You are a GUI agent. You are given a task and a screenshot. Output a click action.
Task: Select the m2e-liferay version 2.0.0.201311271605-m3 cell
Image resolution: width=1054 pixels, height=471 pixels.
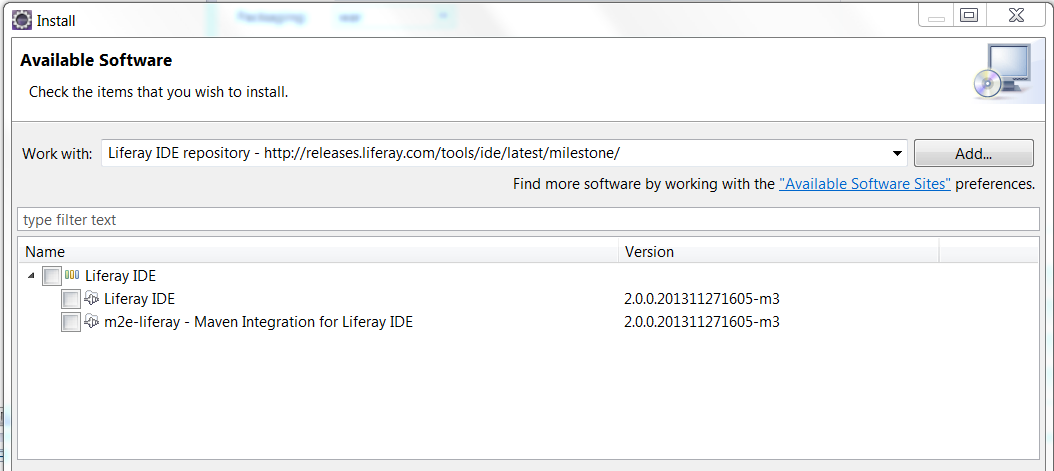[702, 322]
